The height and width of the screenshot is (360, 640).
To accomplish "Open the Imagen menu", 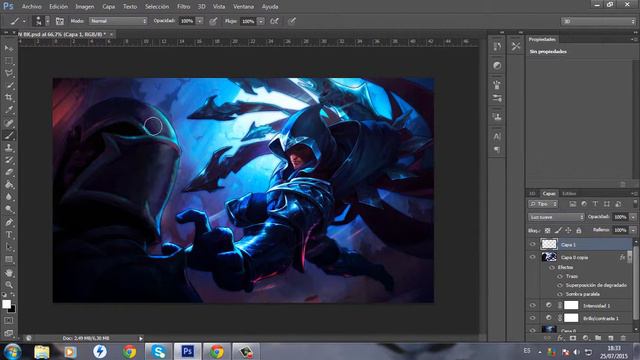I will (84, 7).
